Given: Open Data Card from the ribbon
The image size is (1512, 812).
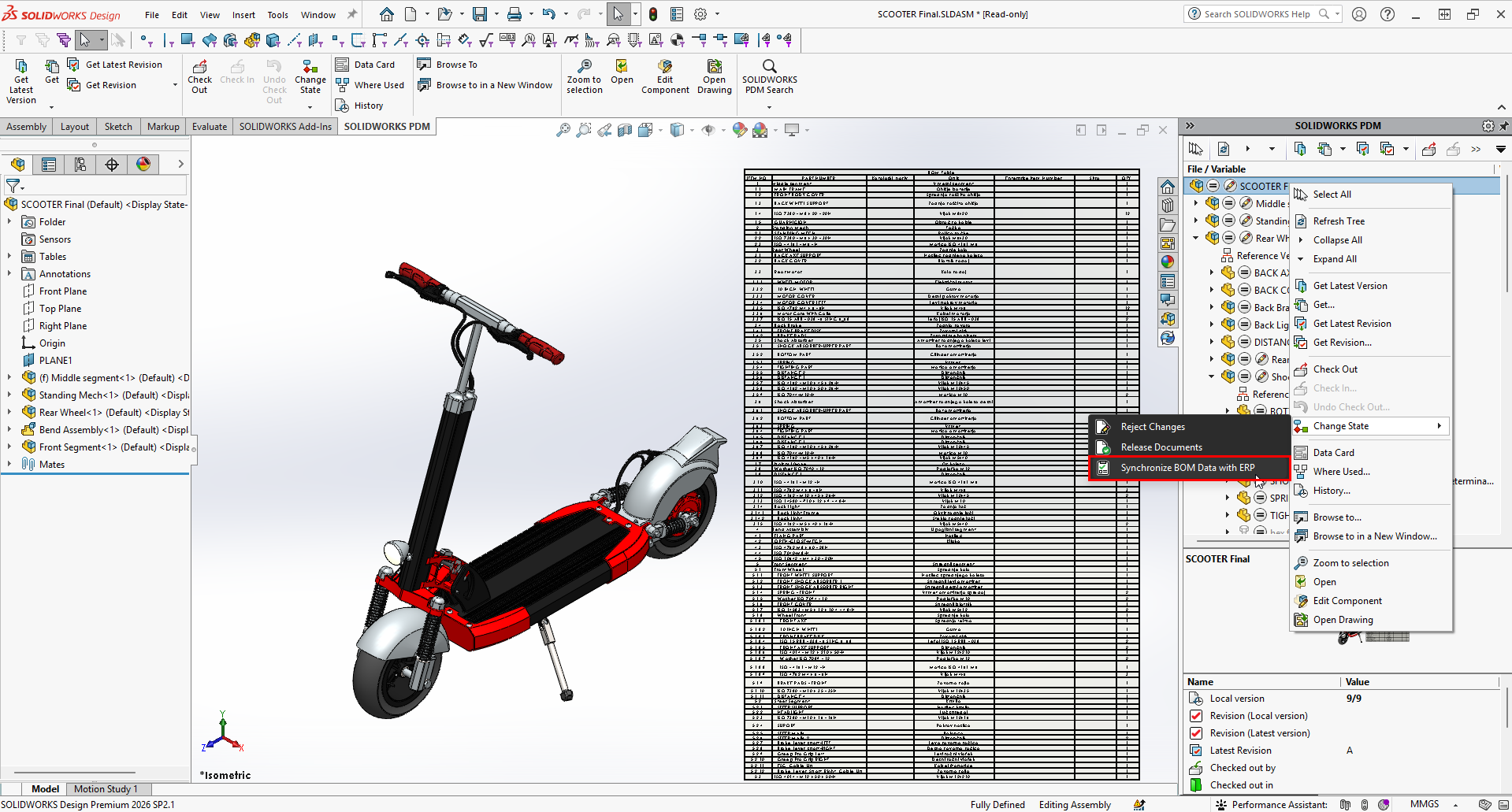Looking at the screenshot, I should (x=366, y=65).
